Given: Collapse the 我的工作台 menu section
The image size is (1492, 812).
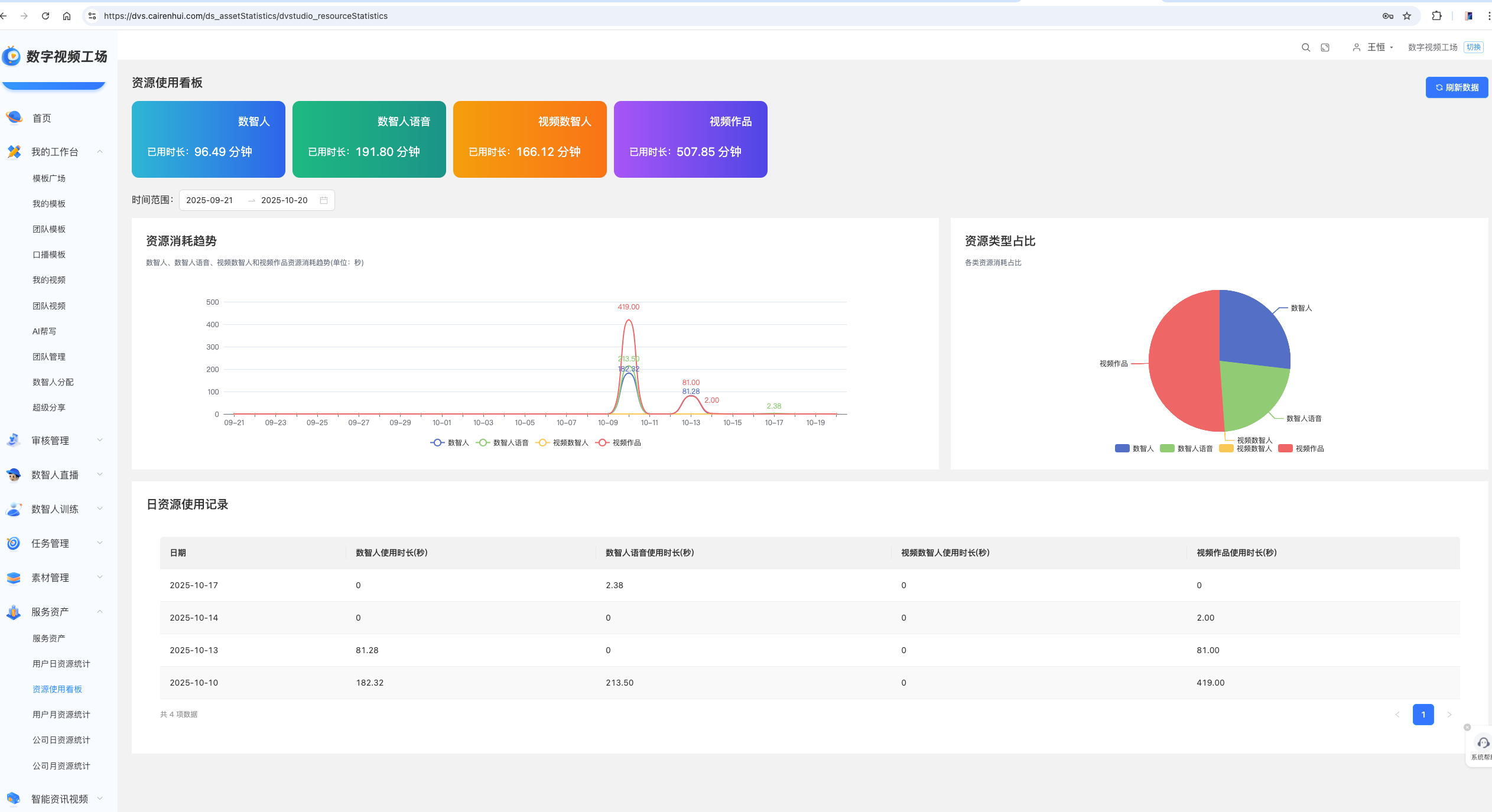Looking at the screenshot, I should (x=100, y=152).
